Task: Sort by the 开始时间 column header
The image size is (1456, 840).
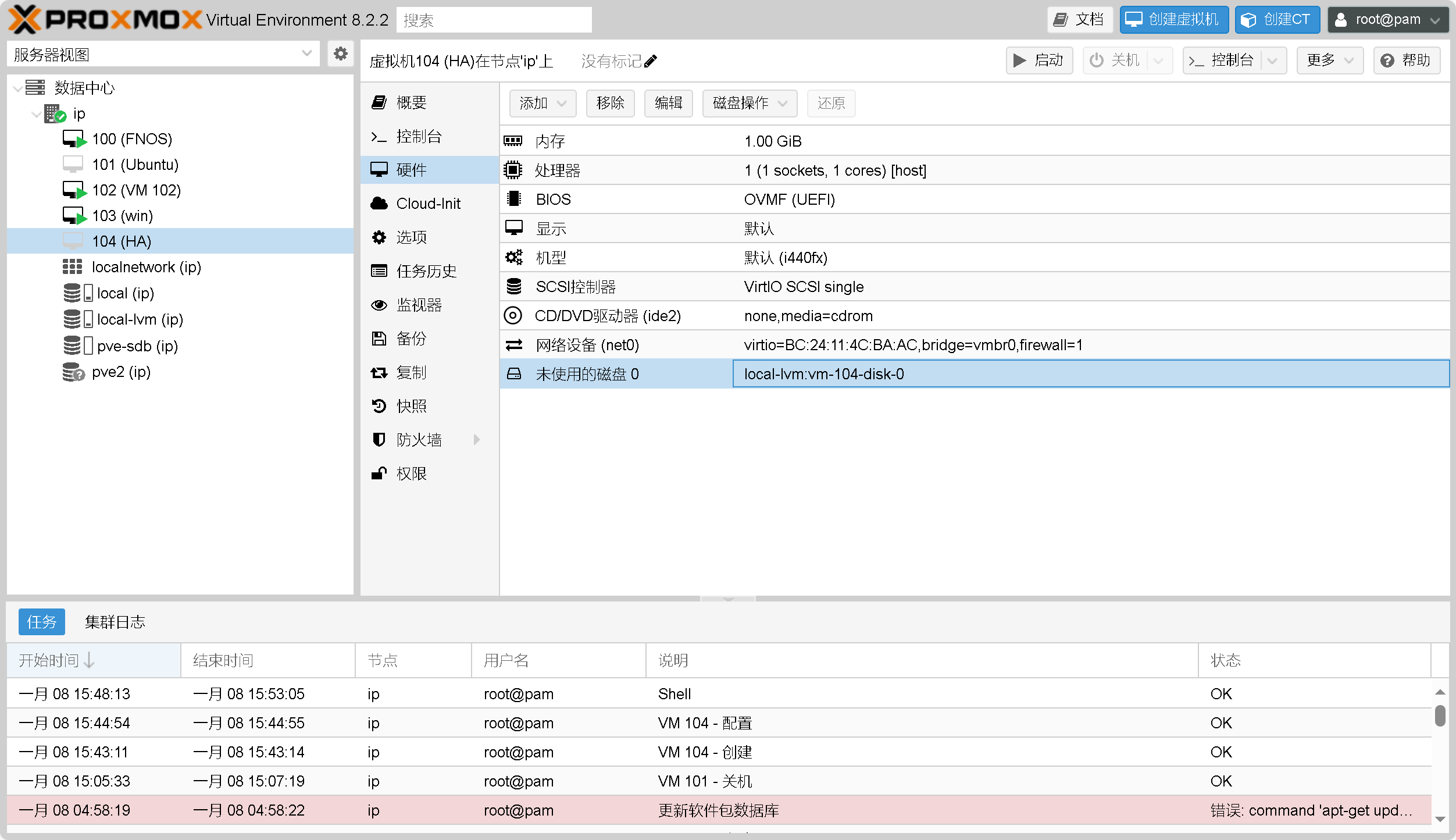Action: pos(94,660)
